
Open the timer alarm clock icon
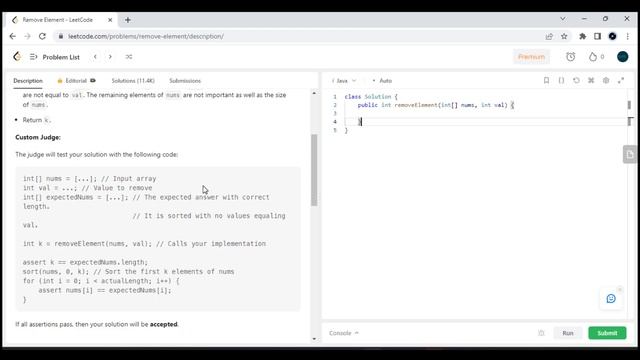pos(570,57)
